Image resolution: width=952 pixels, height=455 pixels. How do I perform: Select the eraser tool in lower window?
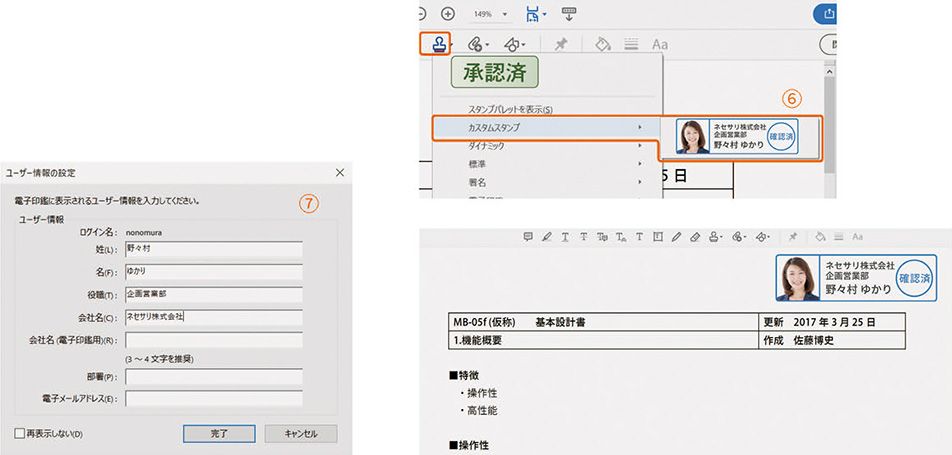click(x=695, y=237)
